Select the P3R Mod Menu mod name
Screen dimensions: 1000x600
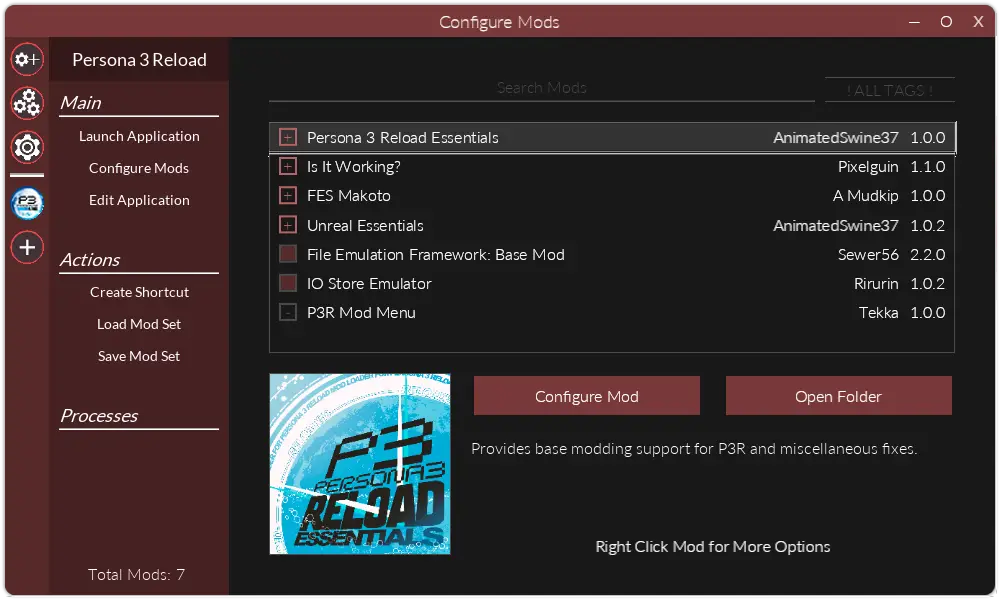(x=361, y=312)
